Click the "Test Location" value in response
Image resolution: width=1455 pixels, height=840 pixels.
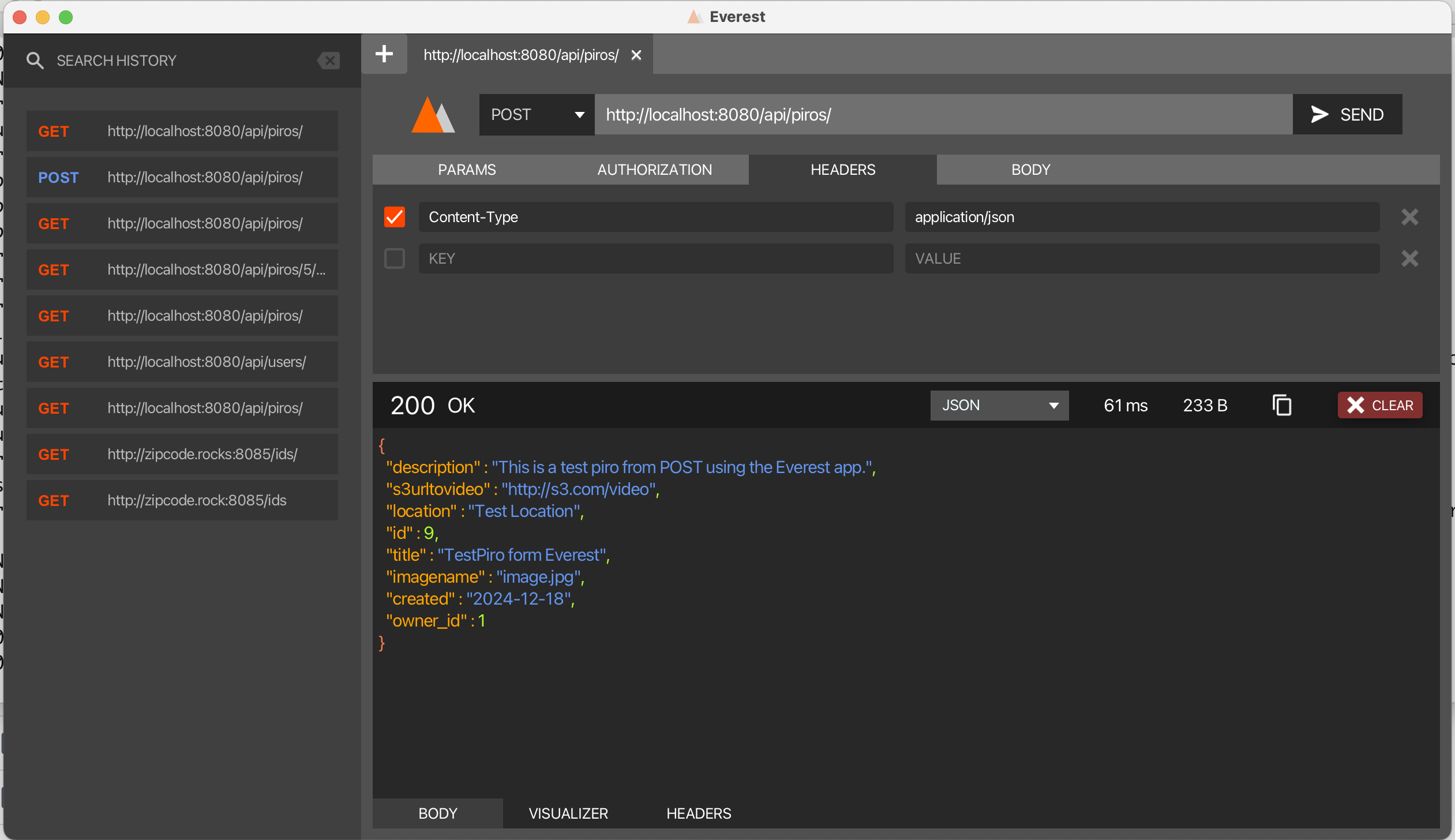pos(524,511)
